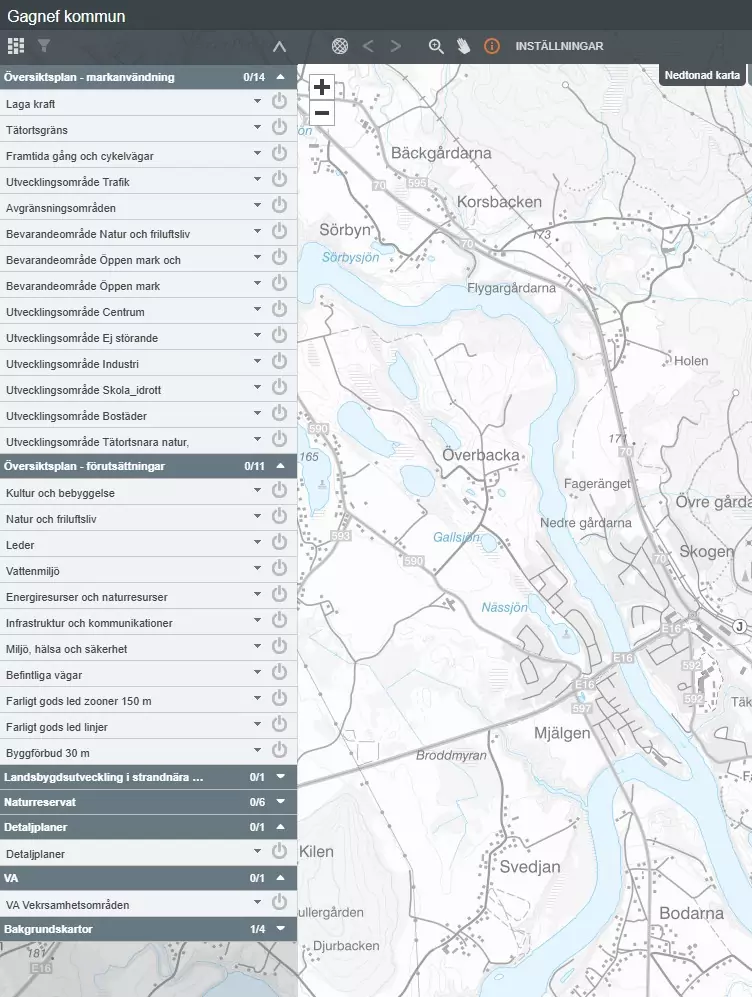Screen dimensions: 752x997
Task: Open the INSTÄLLNINGAR menu
Action: [559, 46]
